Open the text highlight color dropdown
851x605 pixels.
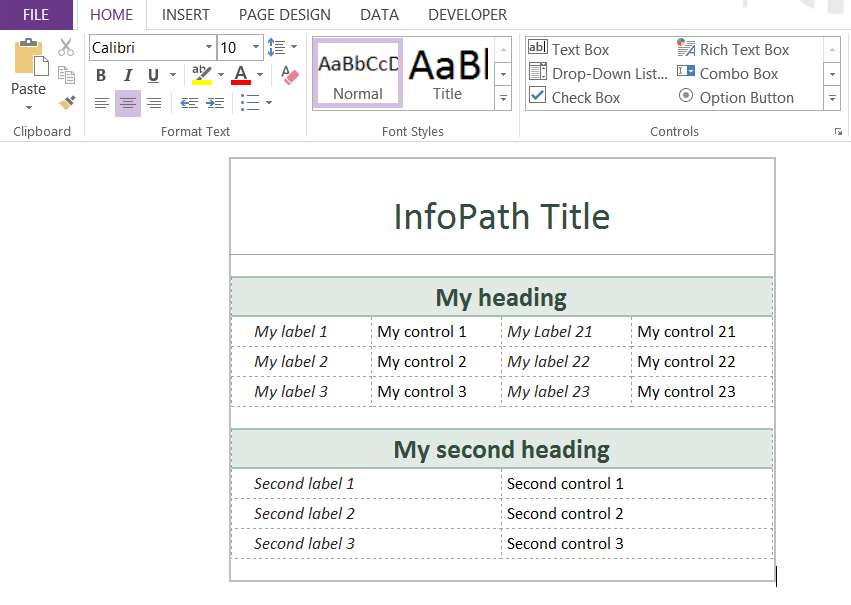tap(221, 75)
